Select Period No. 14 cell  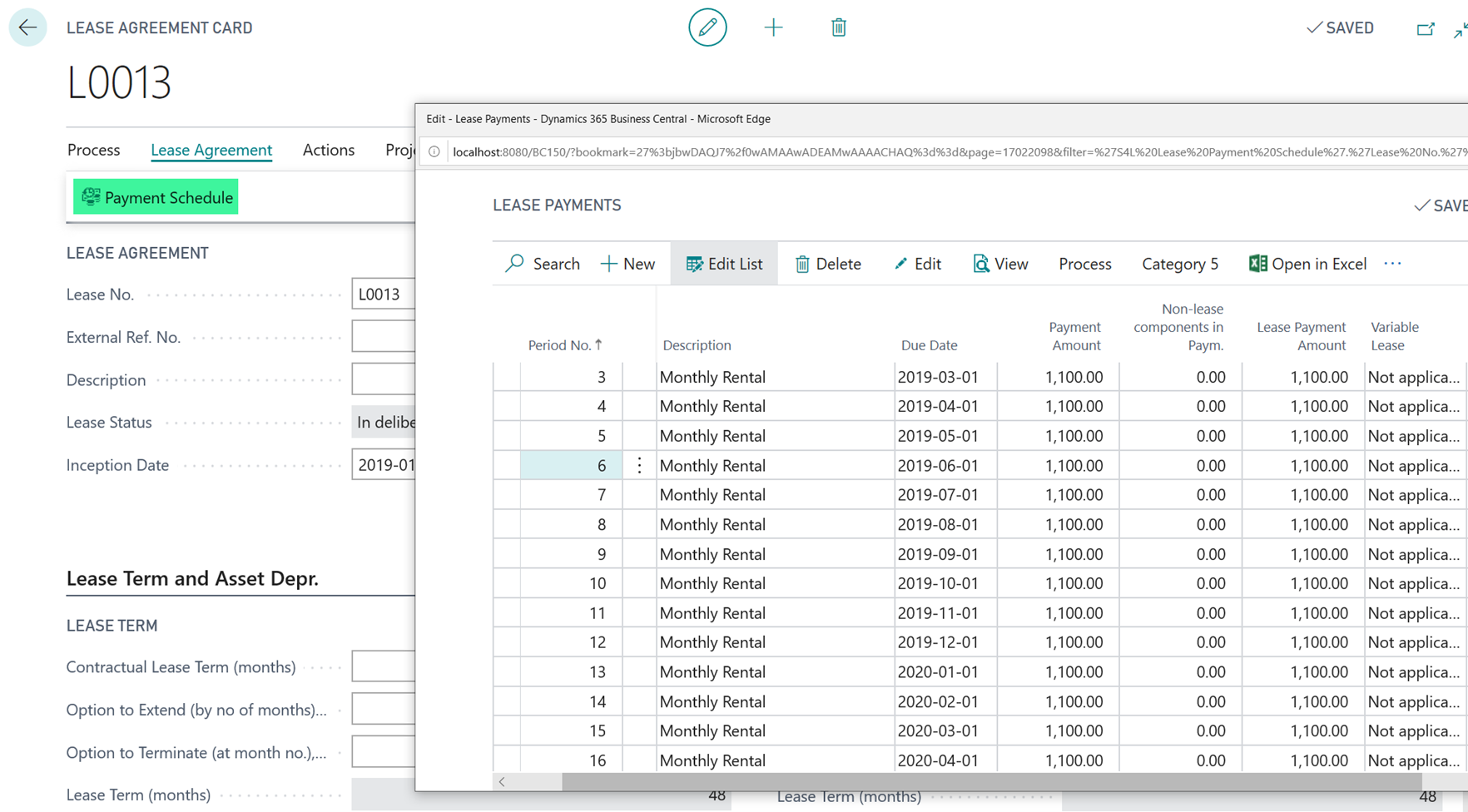click(571, 701)
